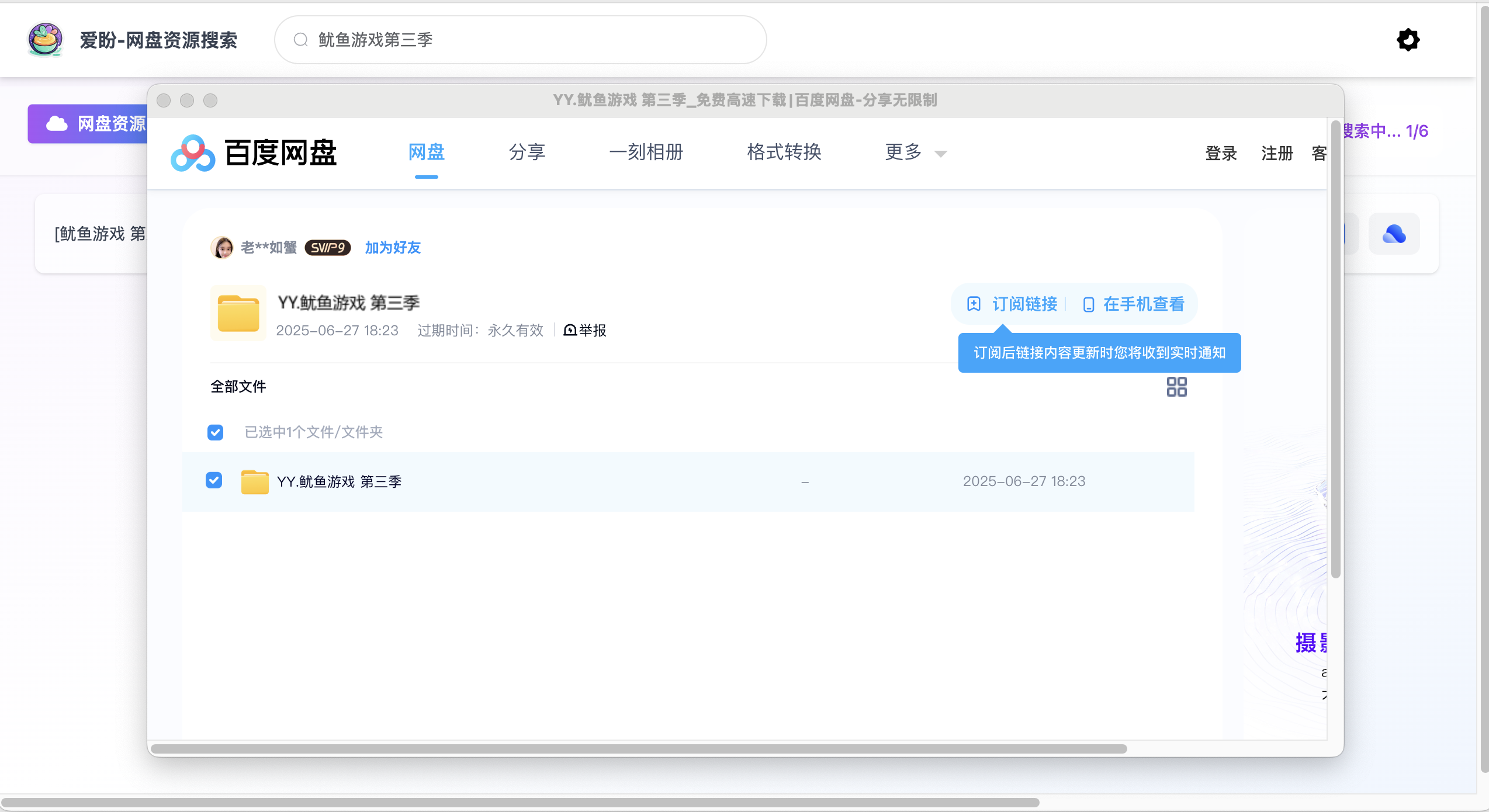Image resolution: width=1489 pixels, height=812 pixels.
Task: Open the 格式转换 tab
Action: point(784,152)
